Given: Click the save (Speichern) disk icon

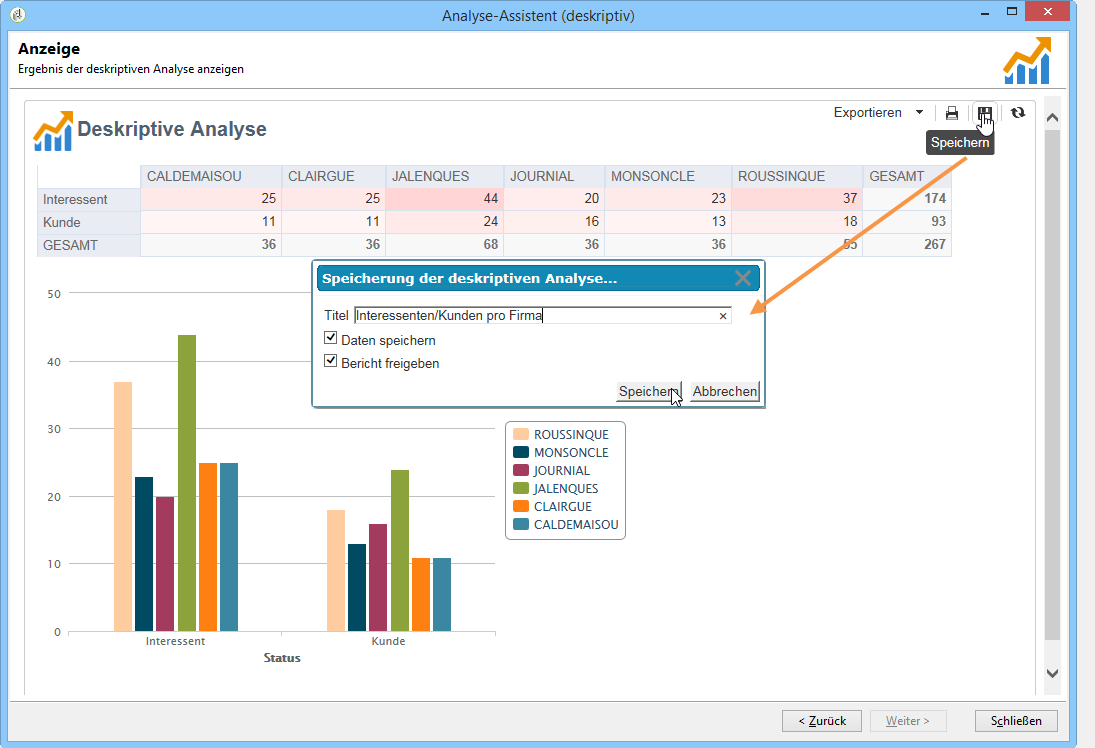Looking at the screenshot, I should coord(984,113).
